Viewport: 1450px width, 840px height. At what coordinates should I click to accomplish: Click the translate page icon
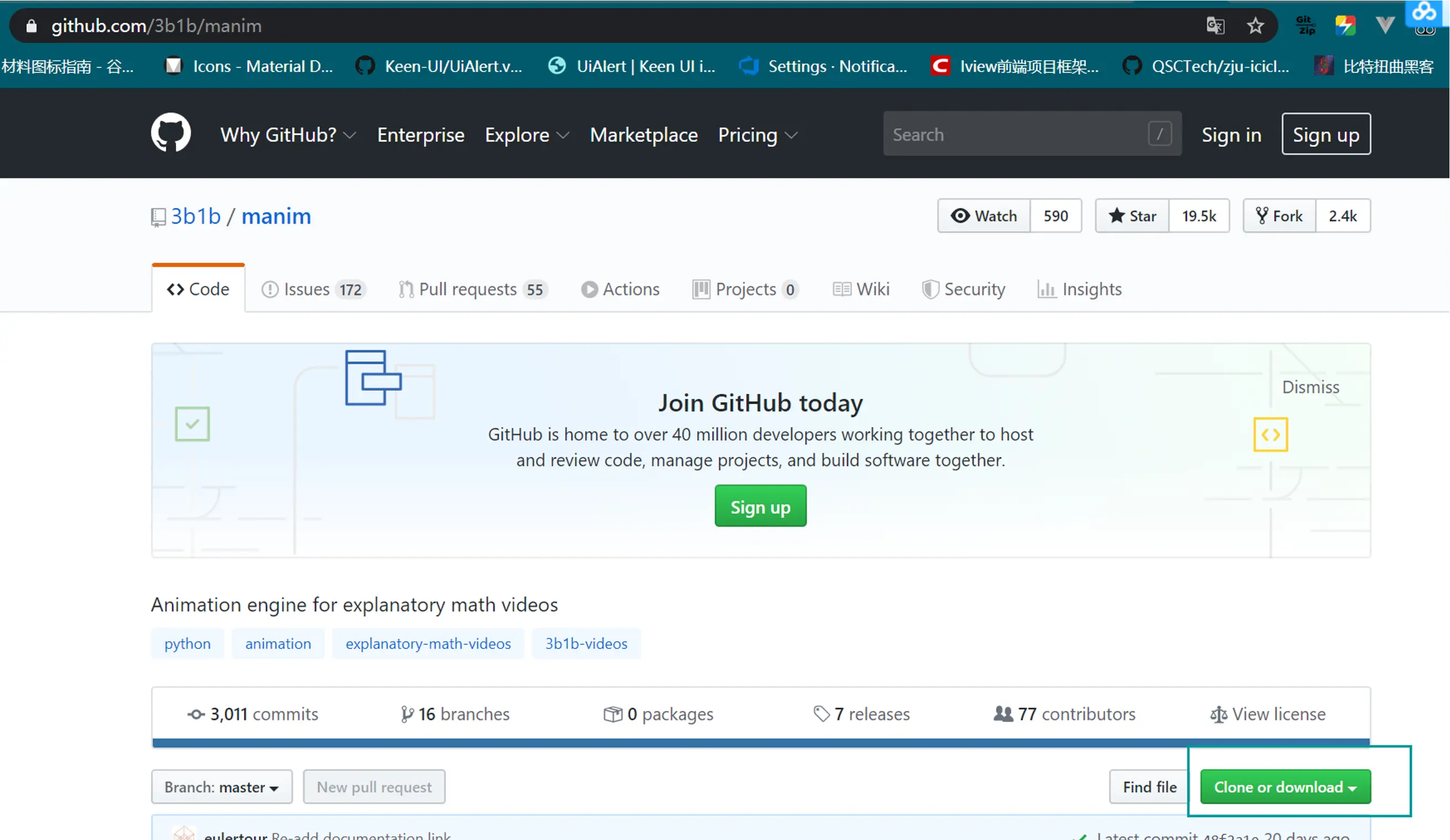point(1215,26)
